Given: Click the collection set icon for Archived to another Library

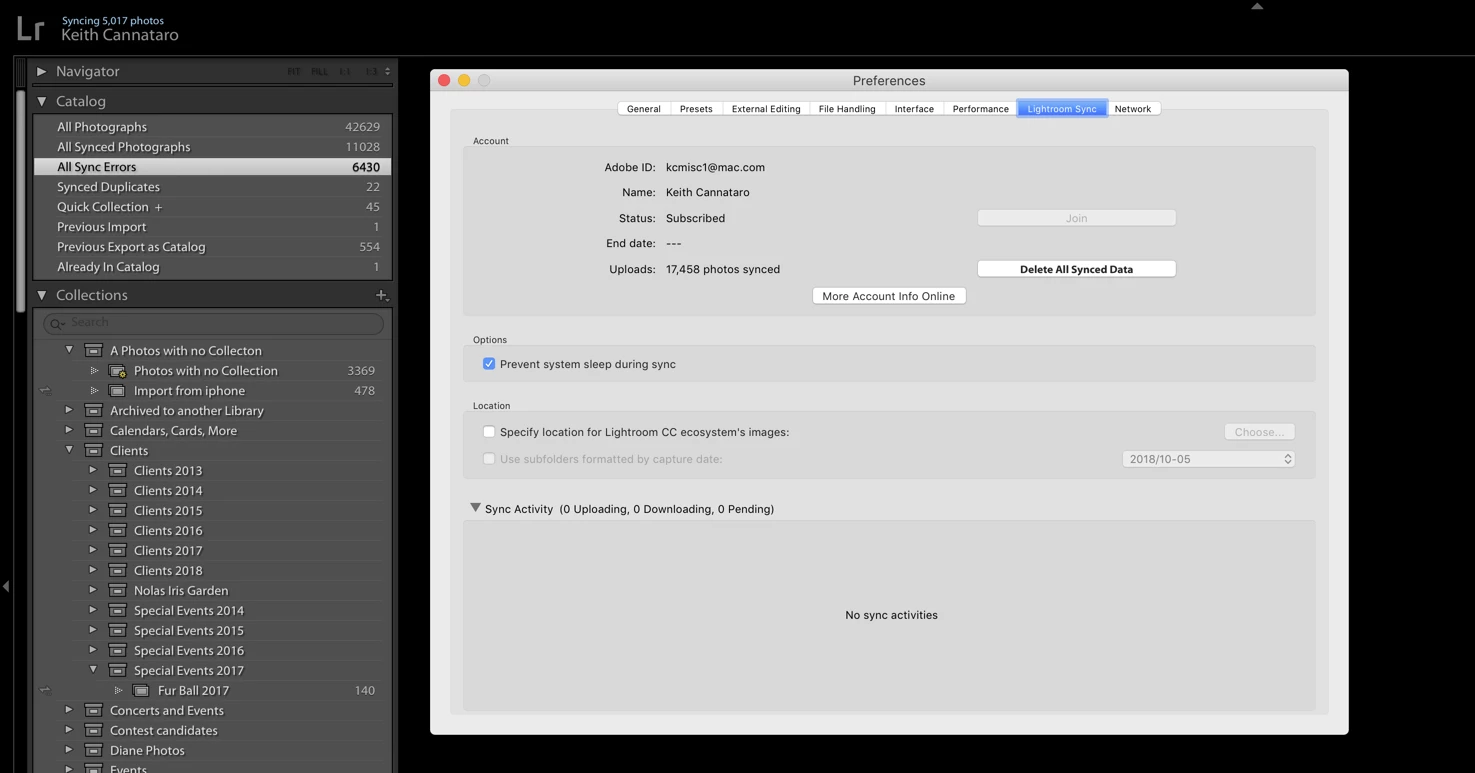Looking at the screenshot, I should (x=93, y=411).
